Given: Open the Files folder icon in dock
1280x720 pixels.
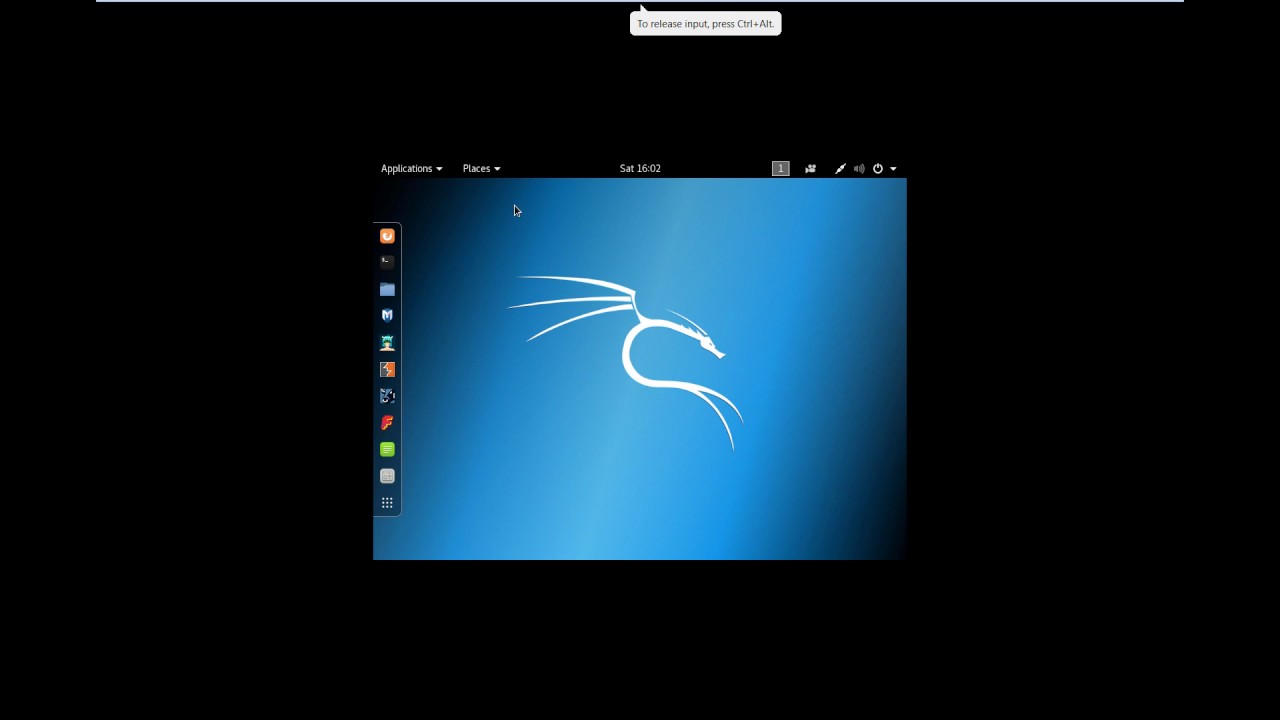Looking at the screenshot, I should pyautogui.click(x=387, y=289).
